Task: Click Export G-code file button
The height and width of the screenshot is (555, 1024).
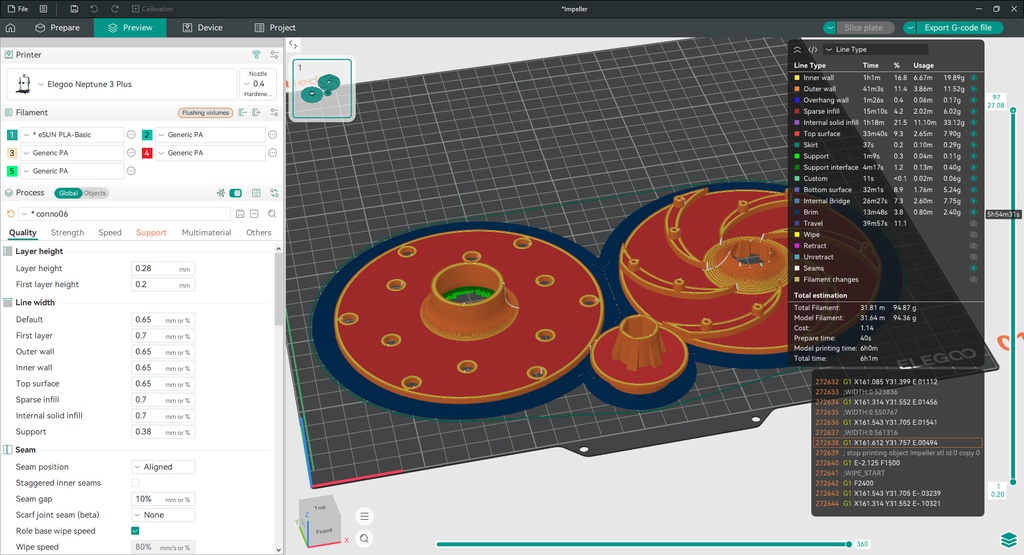Action: click(957, 27)
